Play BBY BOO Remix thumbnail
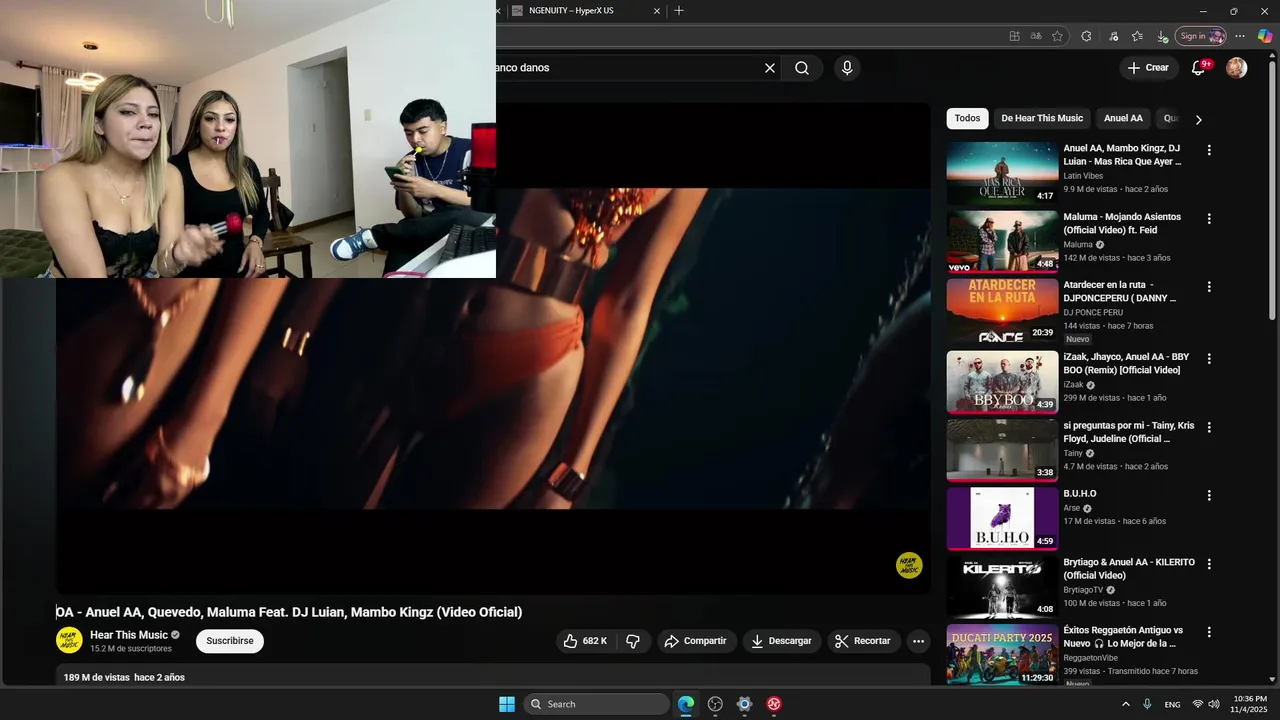Screen dimensions: 1280x720 point(1002,382)
